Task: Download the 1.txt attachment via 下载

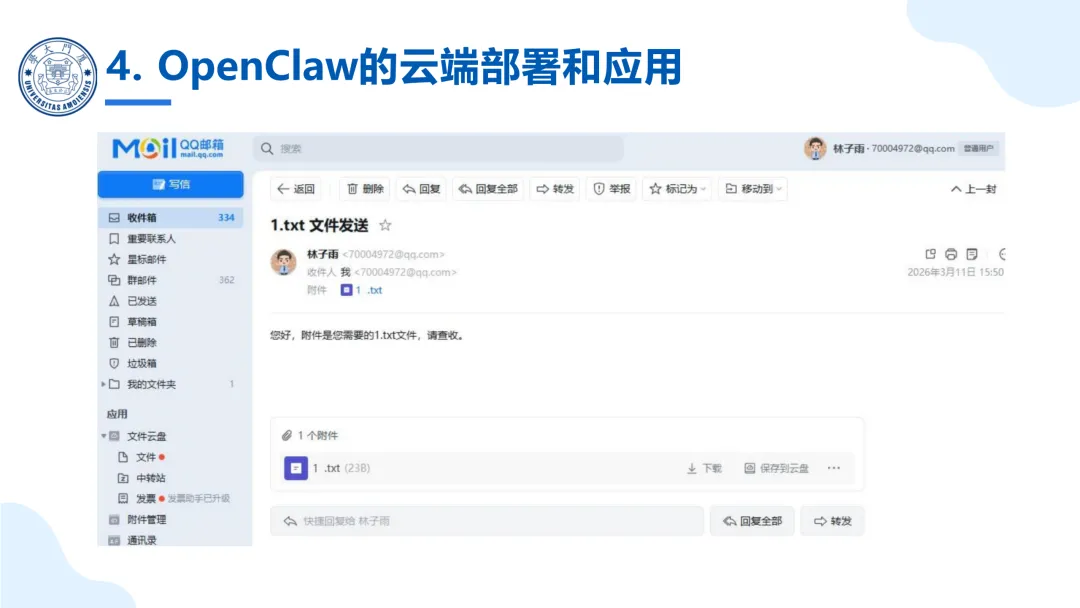Action: tap(704, 468)
